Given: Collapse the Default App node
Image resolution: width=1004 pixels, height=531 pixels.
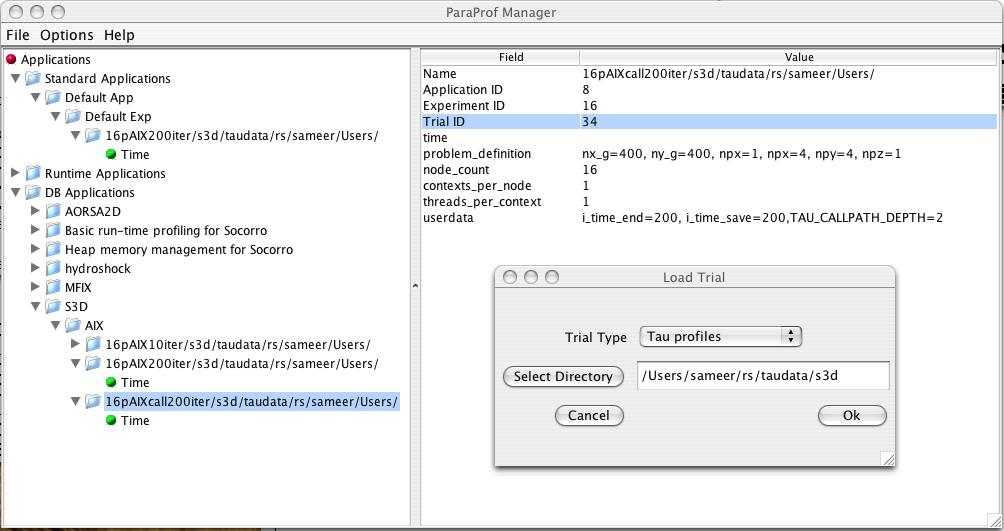Looking at the screenshot, I should pos(35,97).
